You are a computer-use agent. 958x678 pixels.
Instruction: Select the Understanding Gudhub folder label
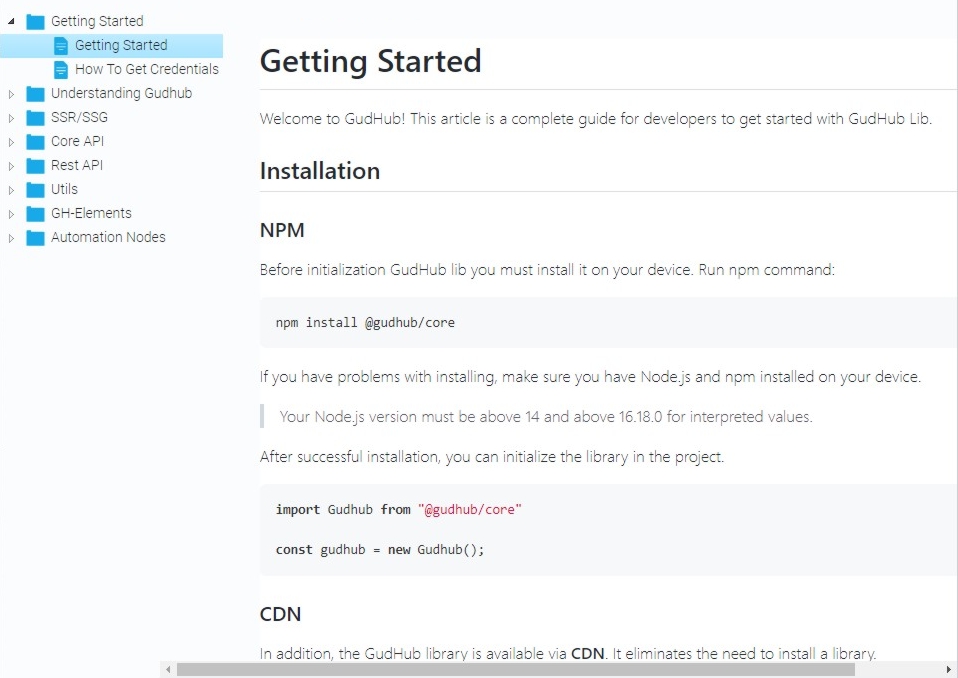pyautogui.click(x=122, y=93)
